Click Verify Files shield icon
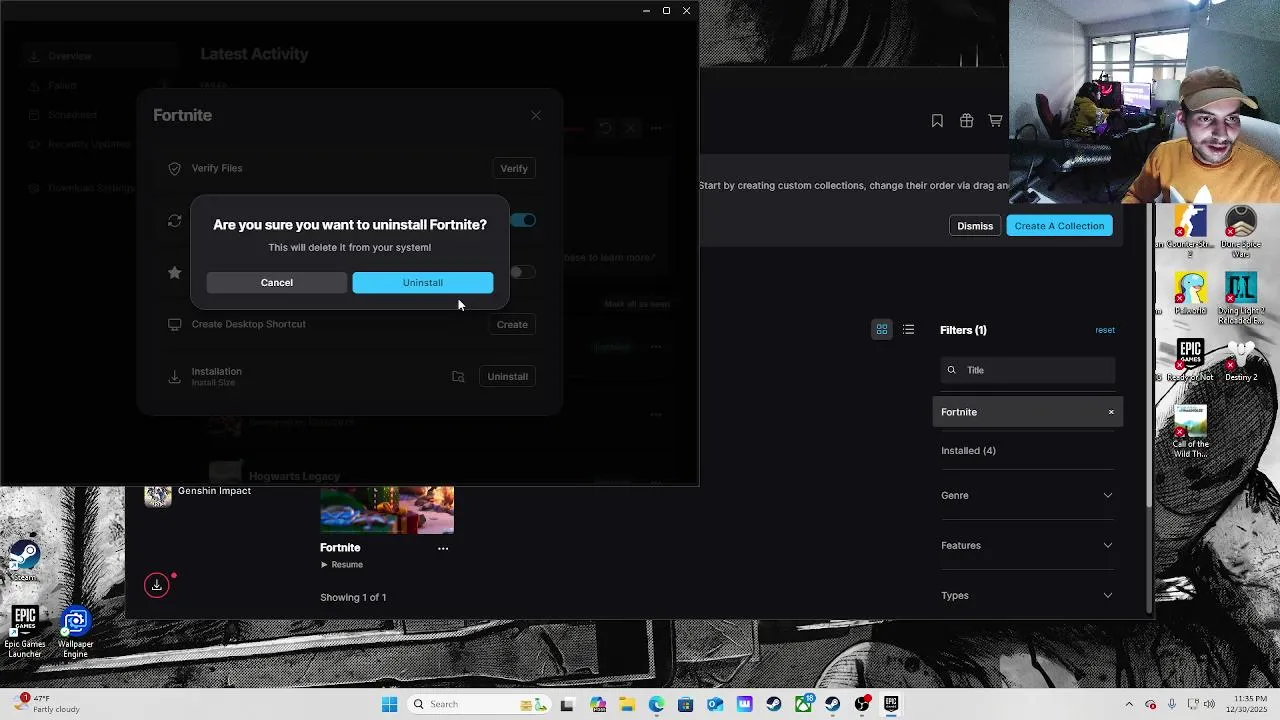The width and height of the screenshot is (1280, 720). [x=175, y=168]
